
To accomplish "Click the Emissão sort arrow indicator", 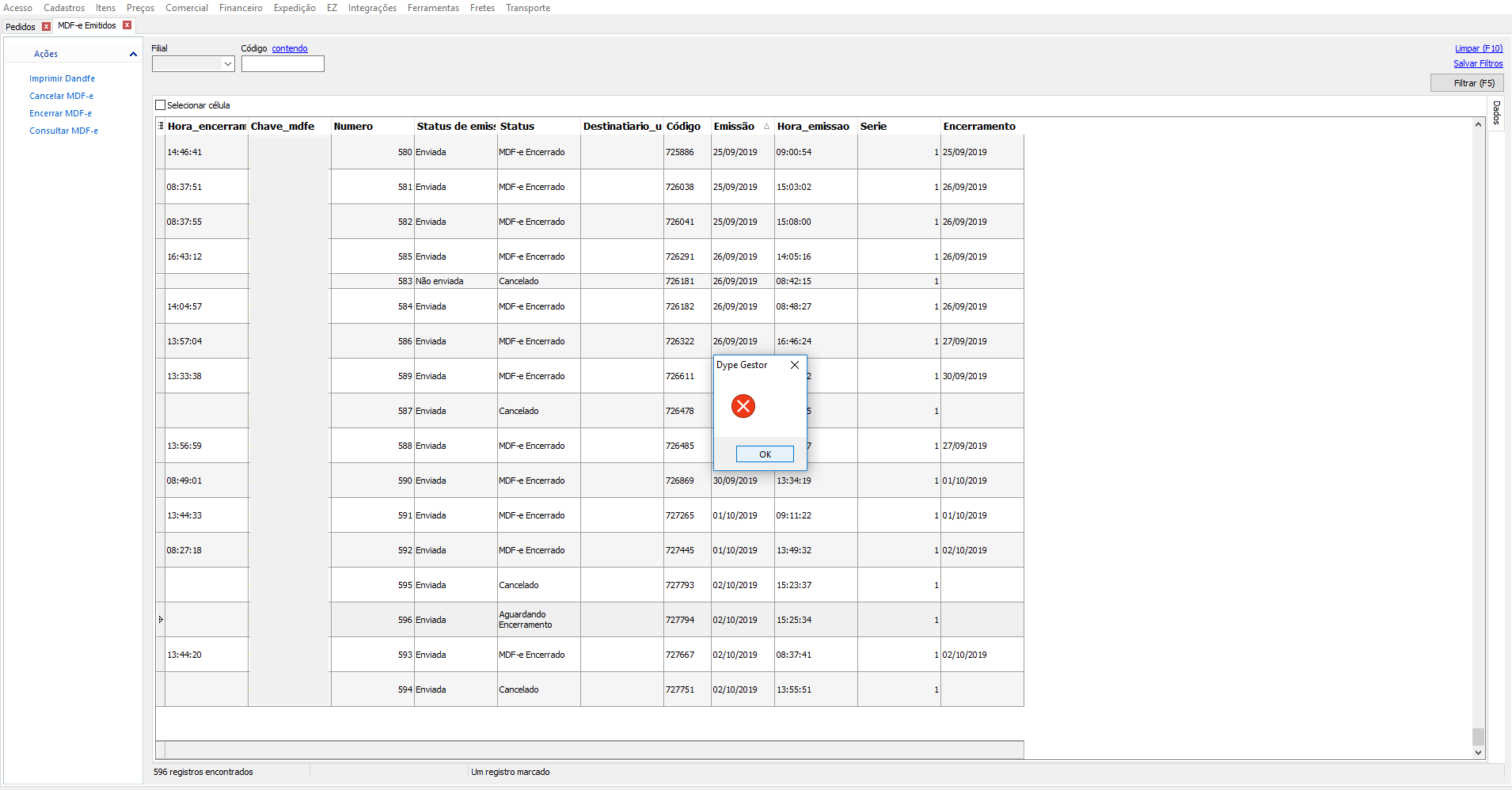I will point(766,127).
